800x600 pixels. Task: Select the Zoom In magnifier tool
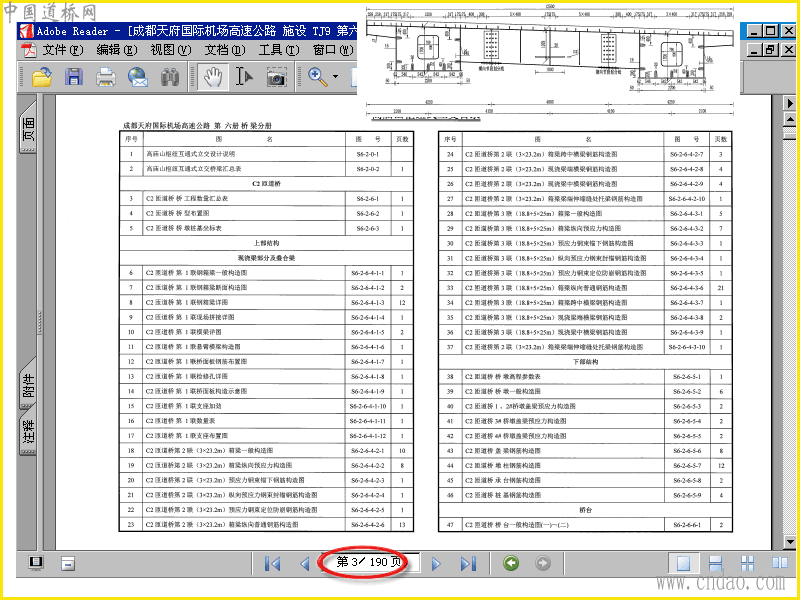[x=318, y=77]
